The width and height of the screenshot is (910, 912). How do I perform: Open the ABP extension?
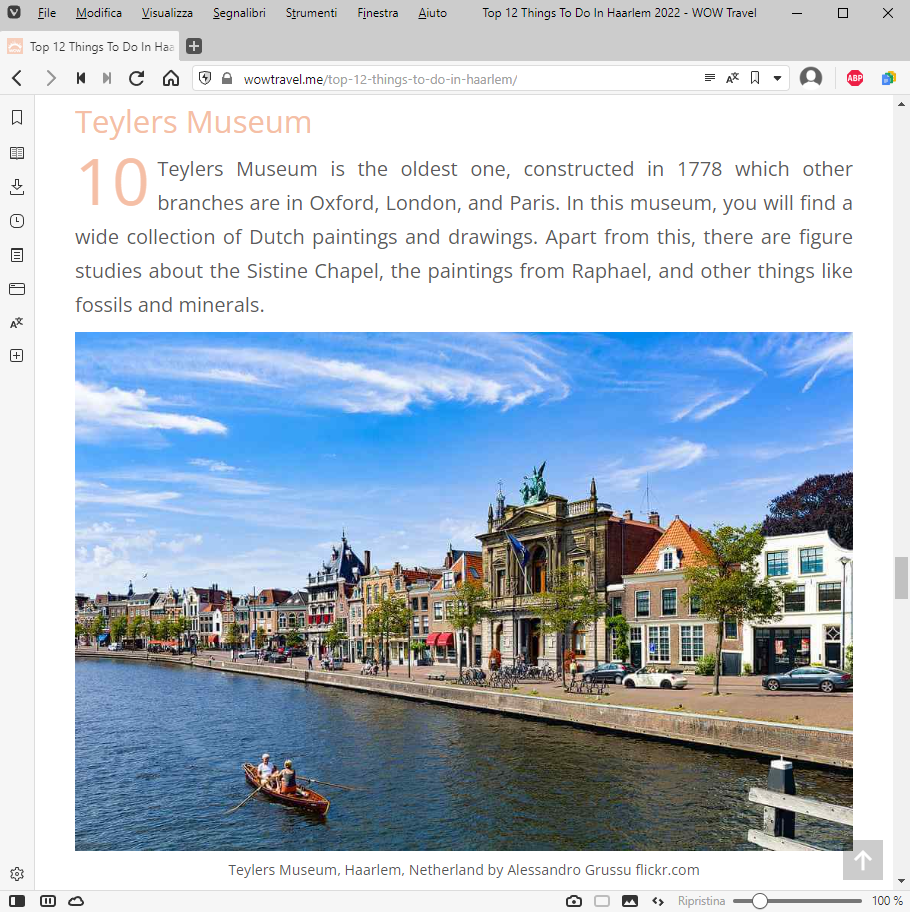tap(855, 78)
